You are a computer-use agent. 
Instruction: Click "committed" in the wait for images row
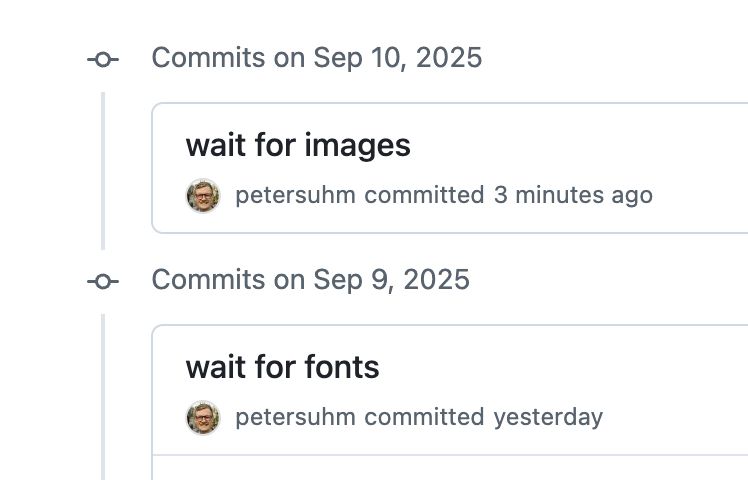point(424,195)
